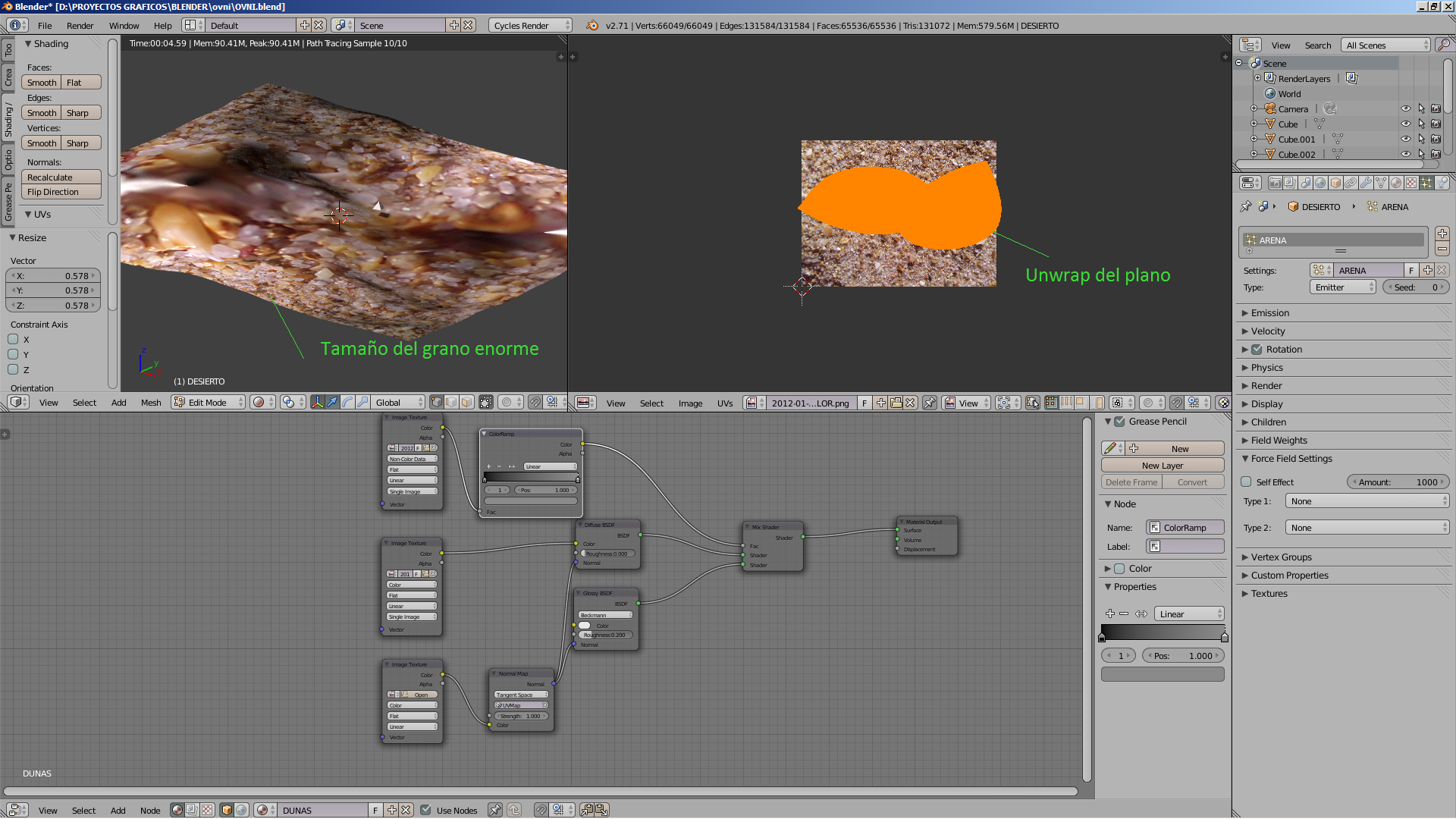1456x819 pixels.
Task: Click the Recalculate normals button
Action: coord(61,177)
